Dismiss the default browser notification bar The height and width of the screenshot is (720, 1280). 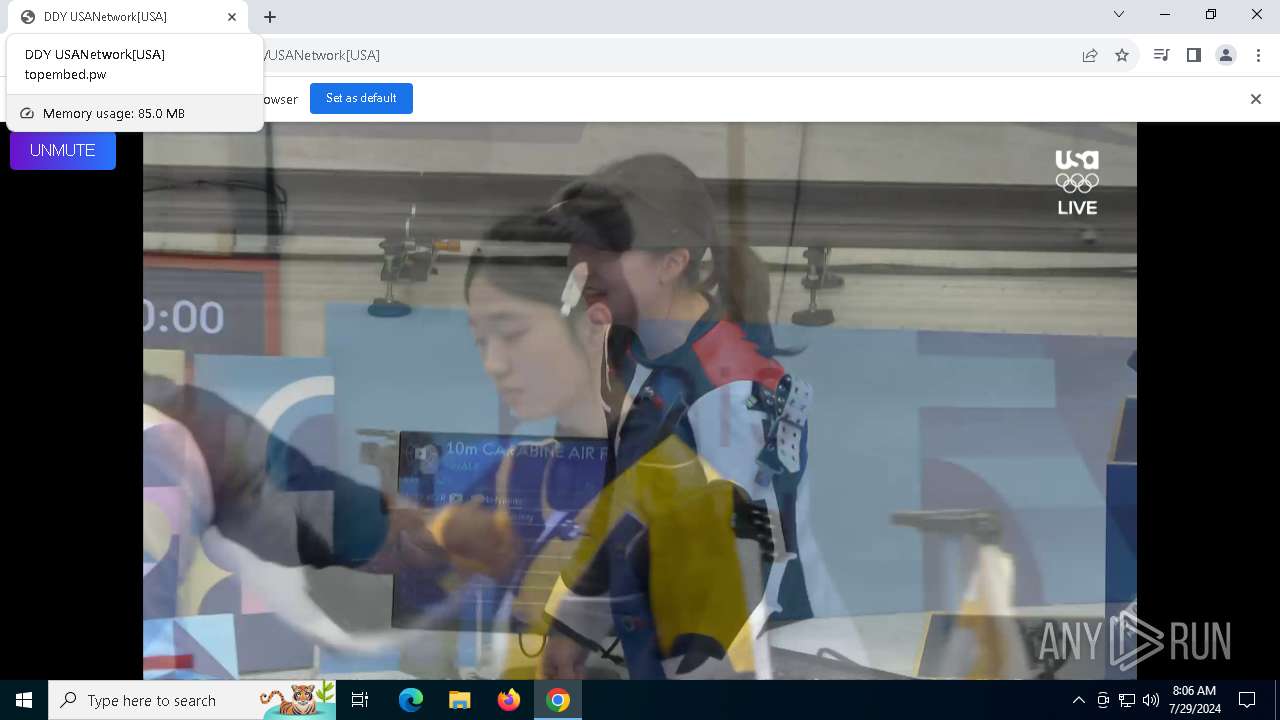[1256, 99]
